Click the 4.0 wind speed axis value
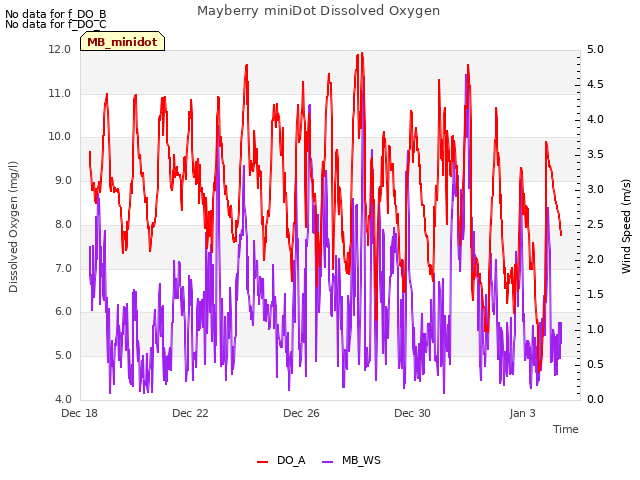Image resolution: width=640 pixels, height=480 pixels. click(595, 120)
